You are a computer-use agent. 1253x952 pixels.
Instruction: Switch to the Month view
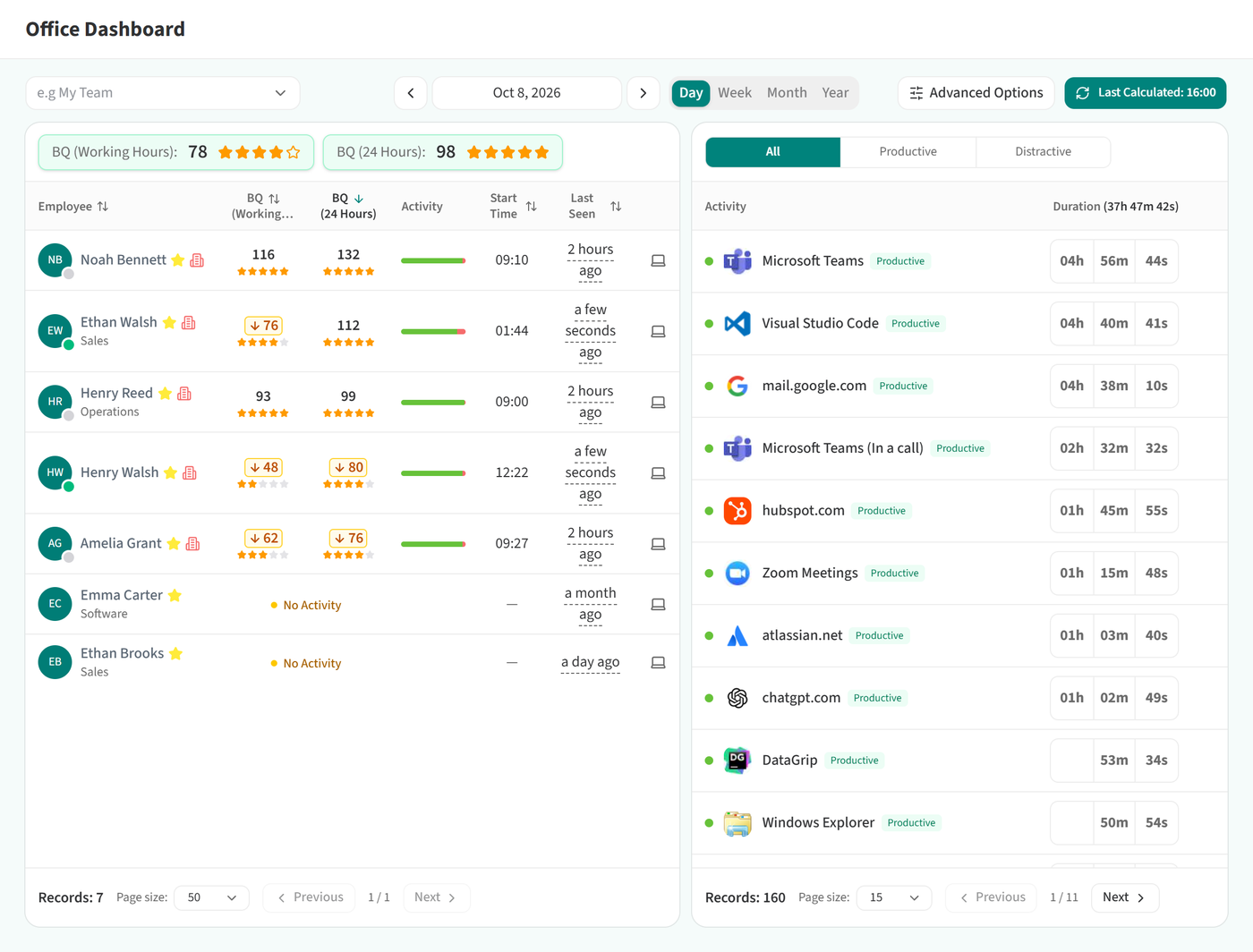pos(787,93)
